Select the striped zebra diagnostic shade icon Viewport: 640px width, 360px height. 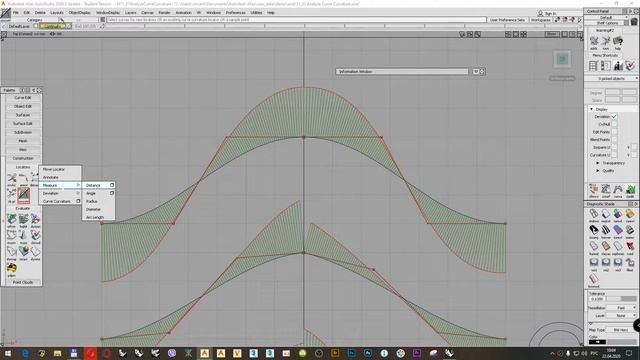(606, 230)
